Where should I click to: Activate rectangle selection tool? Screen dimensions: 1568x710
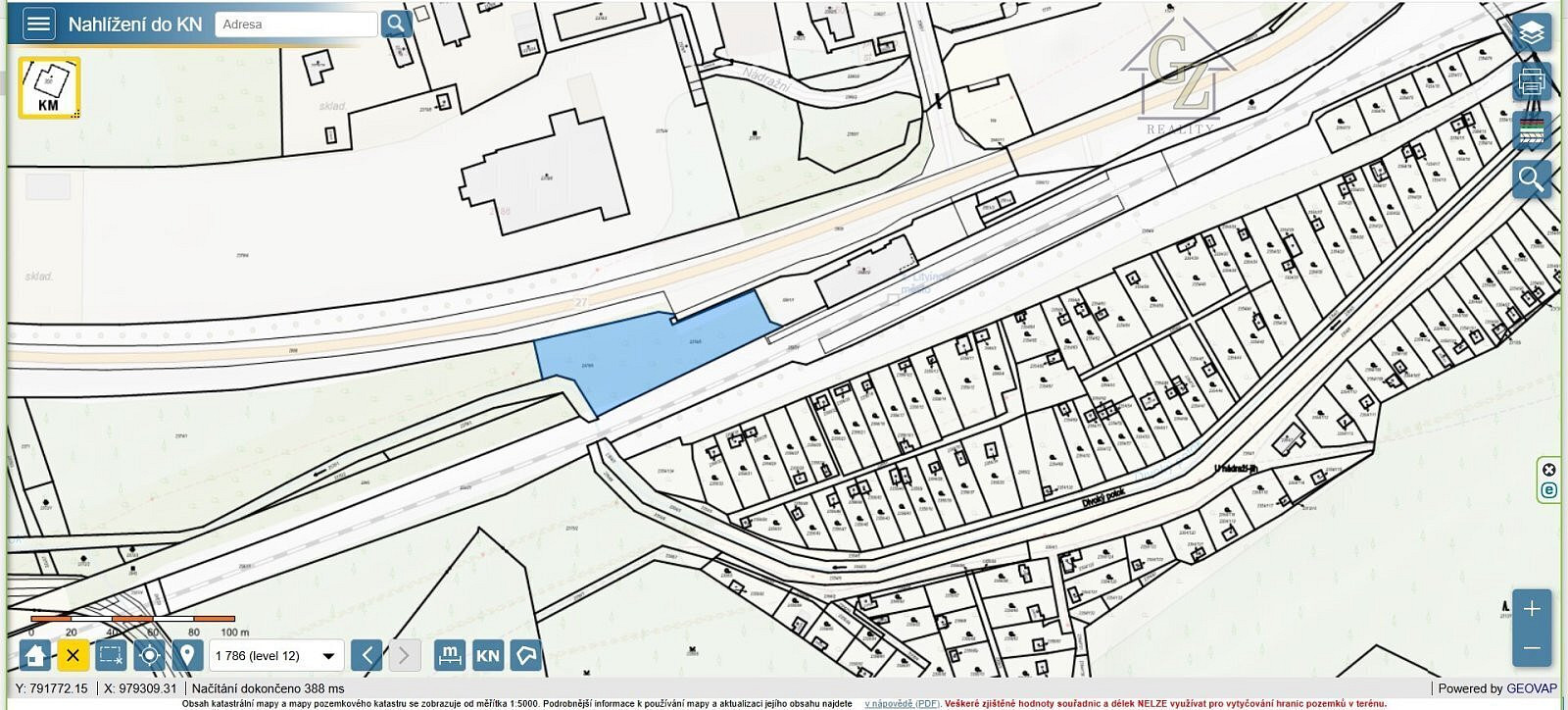click(x=112, y=655)
